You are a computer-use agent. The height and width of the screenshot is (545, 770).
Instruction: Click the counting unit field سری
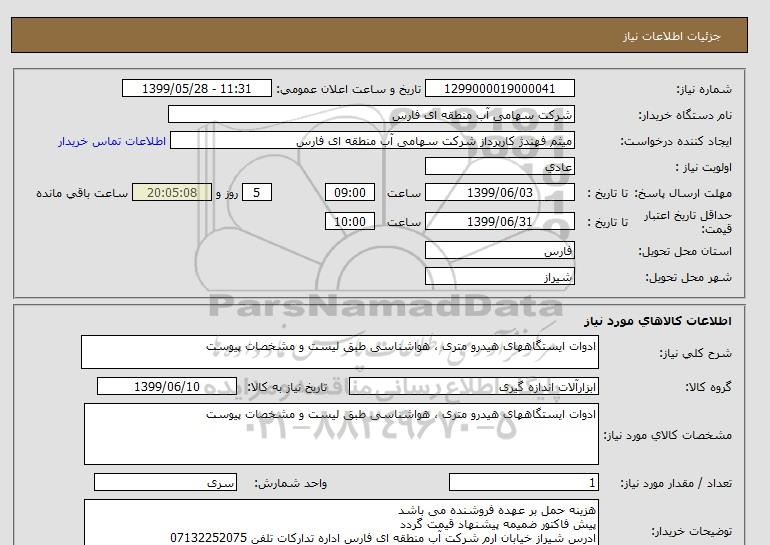(x=165, y=483)
